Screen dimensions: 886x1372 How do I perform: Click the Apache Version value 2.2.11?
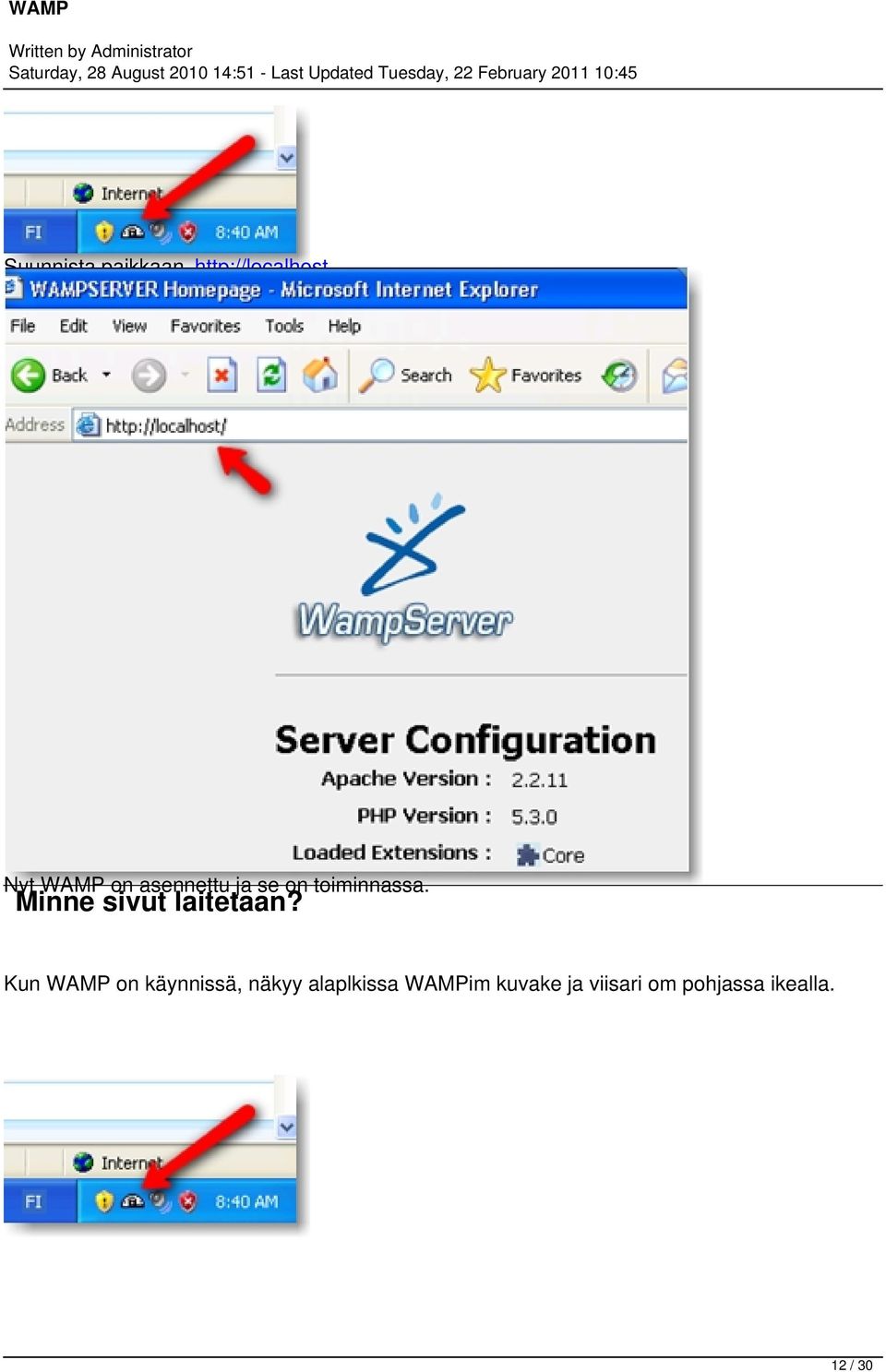pyautogui.click(x=540, y=780)
